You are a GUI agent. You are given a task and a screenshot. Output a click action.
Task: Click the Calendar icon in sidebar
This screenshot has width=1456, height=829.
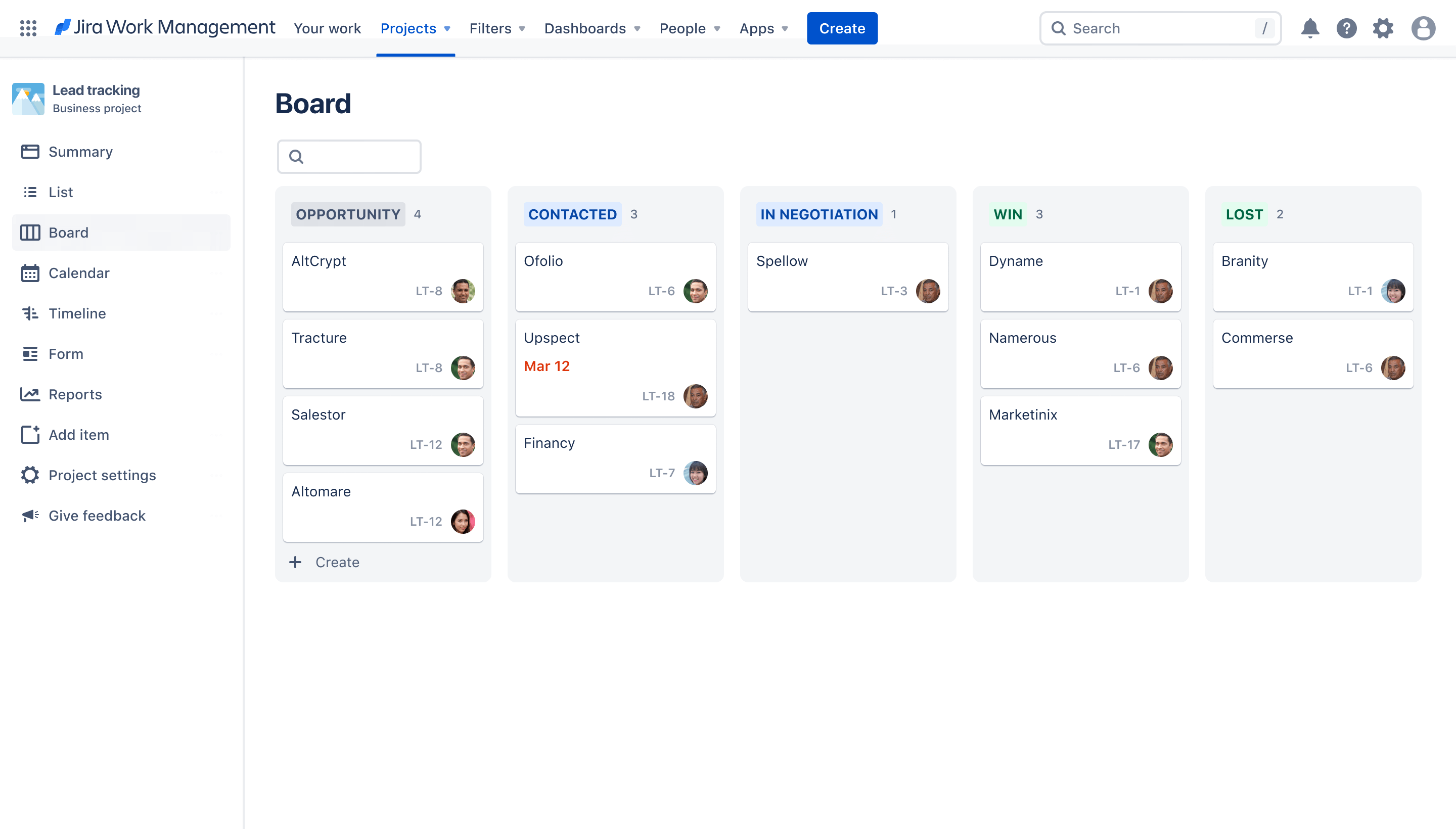pos(29,272)
